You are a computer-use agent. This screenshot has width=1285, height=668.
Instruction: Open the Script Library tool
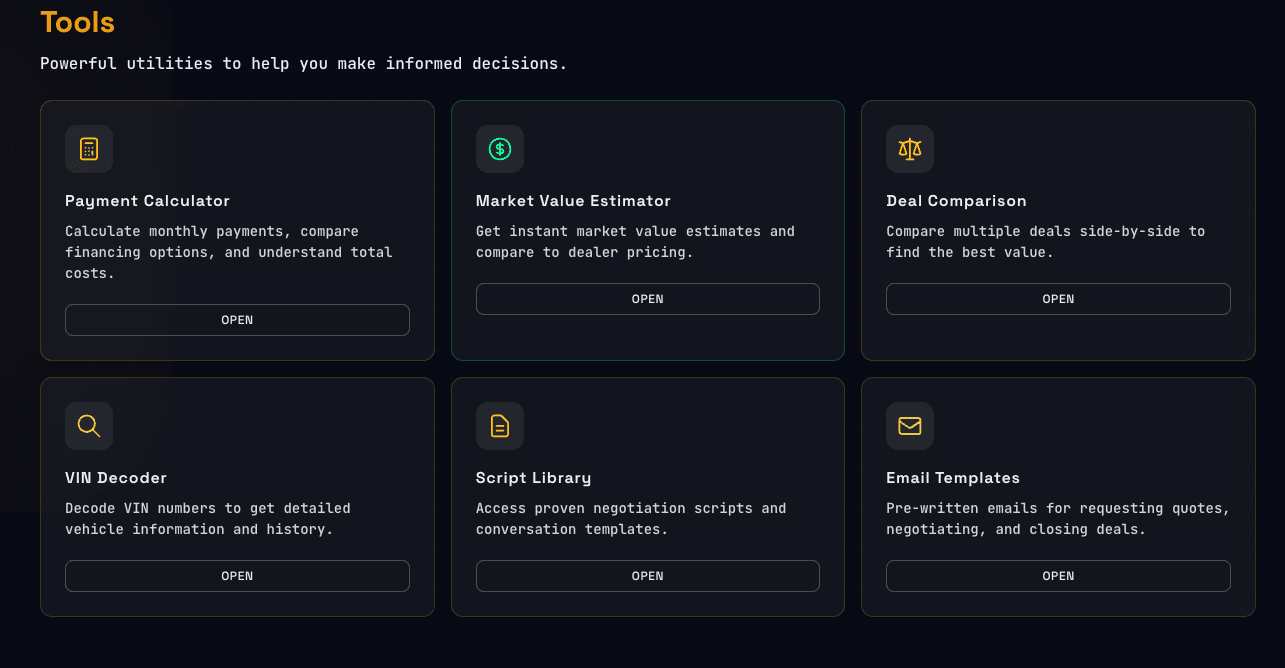(647, 575)
